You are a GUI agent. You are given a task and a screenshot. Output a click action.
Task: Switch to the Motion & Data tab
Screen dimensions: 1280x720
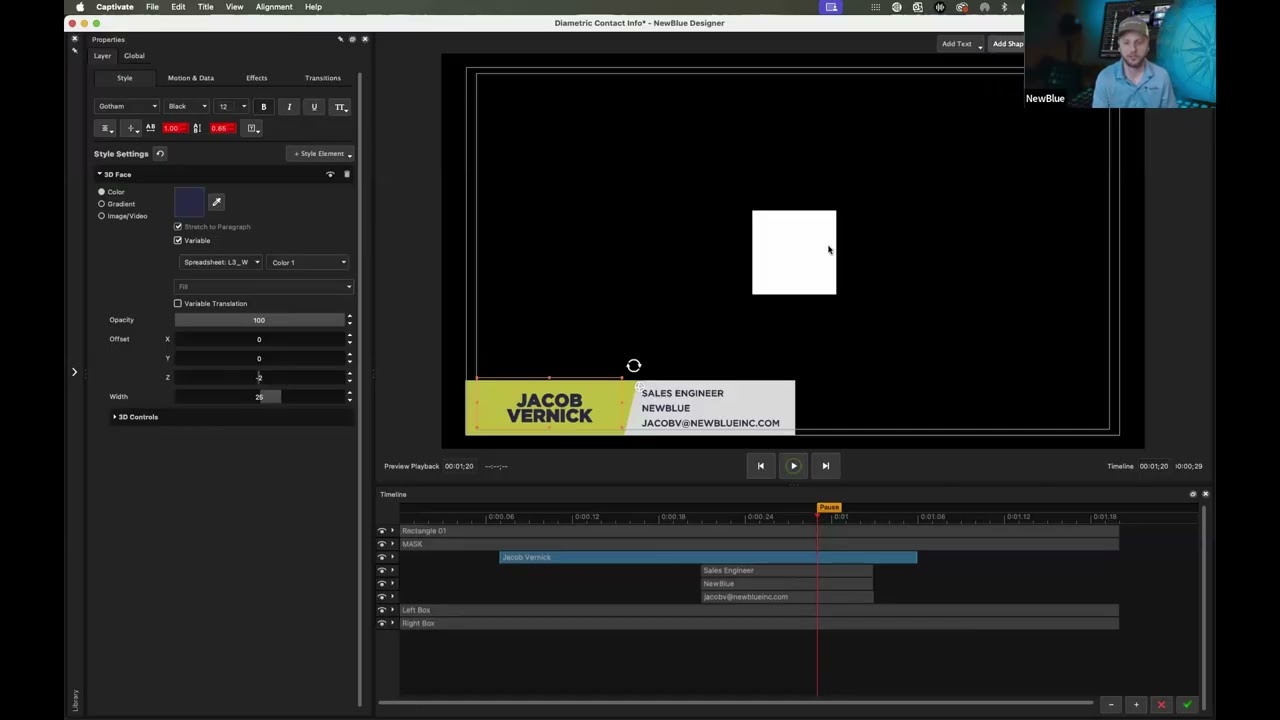pyautogui.click(x=190, y=78)
